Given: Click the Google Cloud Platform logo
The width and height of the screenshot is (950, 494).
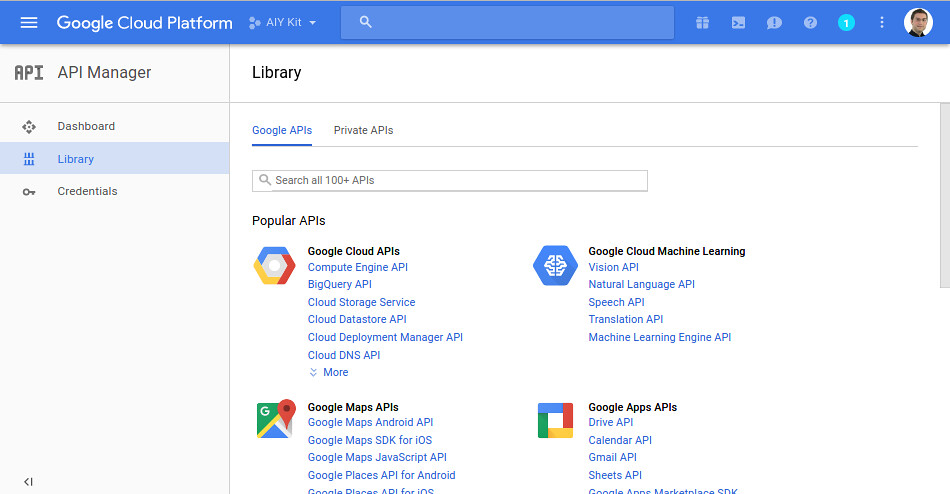Looking at the screenshot, I should tap(144, 22).
